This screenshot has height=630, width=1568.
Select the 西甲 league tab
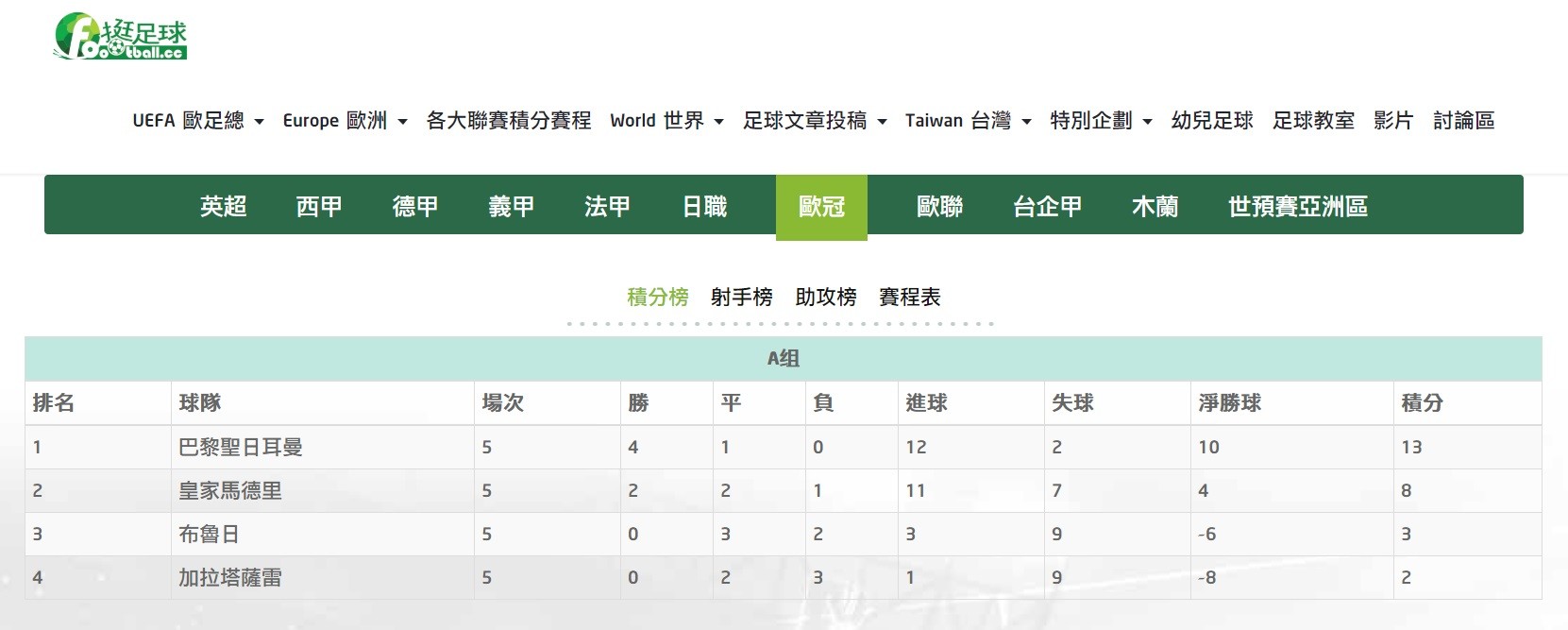319,206
